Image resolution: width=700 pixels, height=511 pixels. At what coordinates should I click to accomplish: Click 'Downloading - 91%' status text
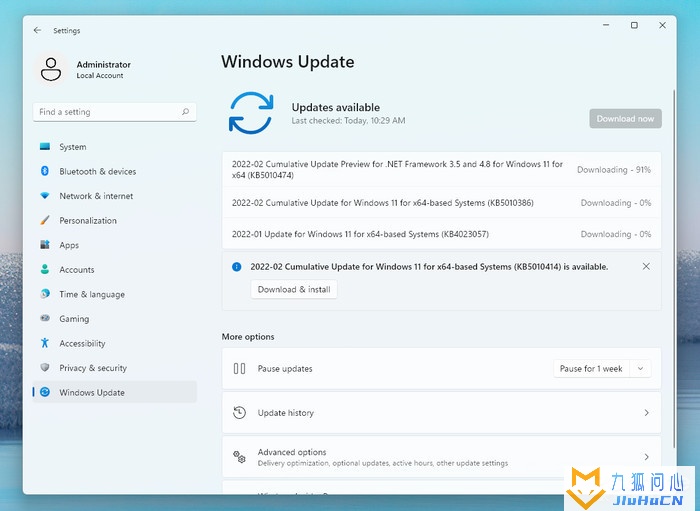pyautogui.click(x=614, y=170)
